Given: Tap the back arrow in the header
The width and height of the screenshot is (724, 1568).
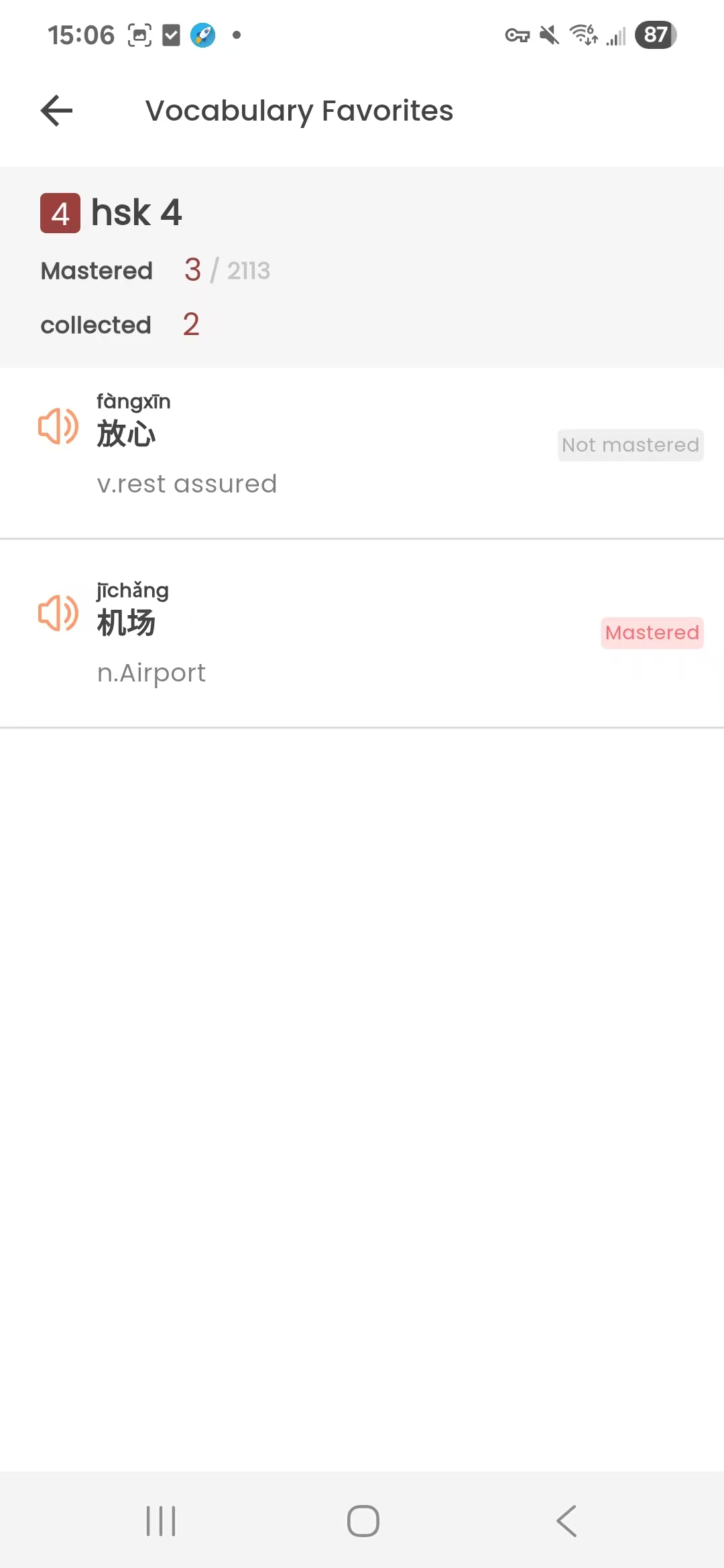Looking at the screenshot, I should point(57,111).
